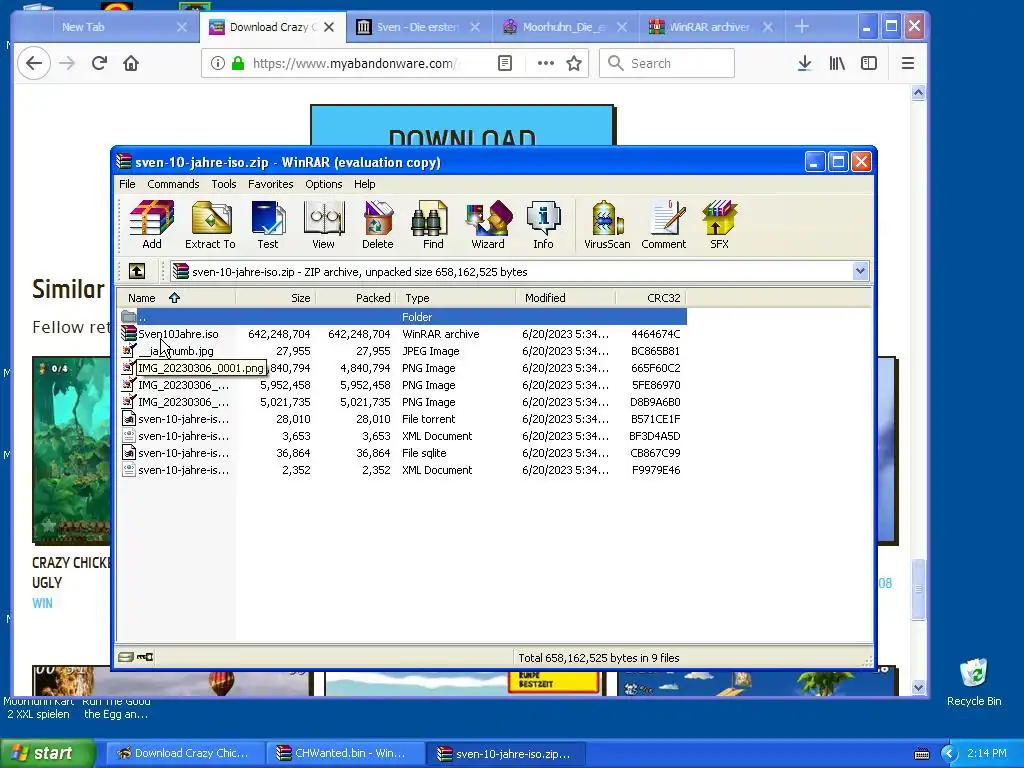Sort files by Packed column
Image resolution: width=1024 pixels, height=768 pixels.
pyautogui.click(x=356, y=298)
